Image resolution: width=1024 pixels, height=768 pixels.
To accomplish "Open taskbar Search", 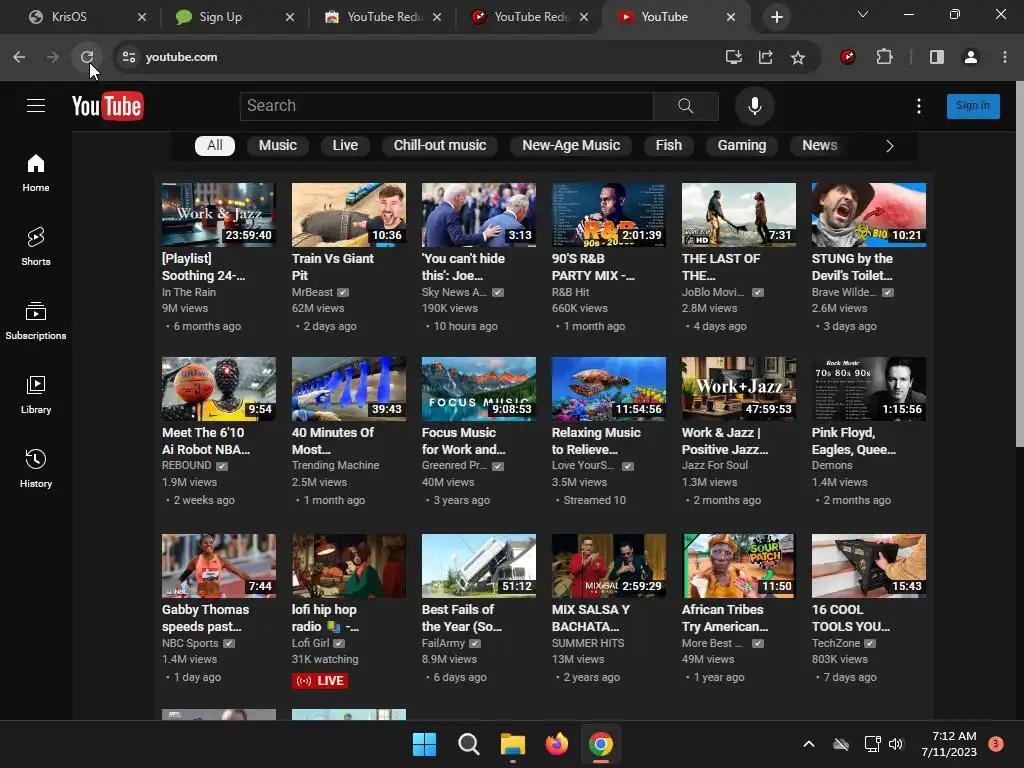I will pyautogui.click(x=468, y=744).
